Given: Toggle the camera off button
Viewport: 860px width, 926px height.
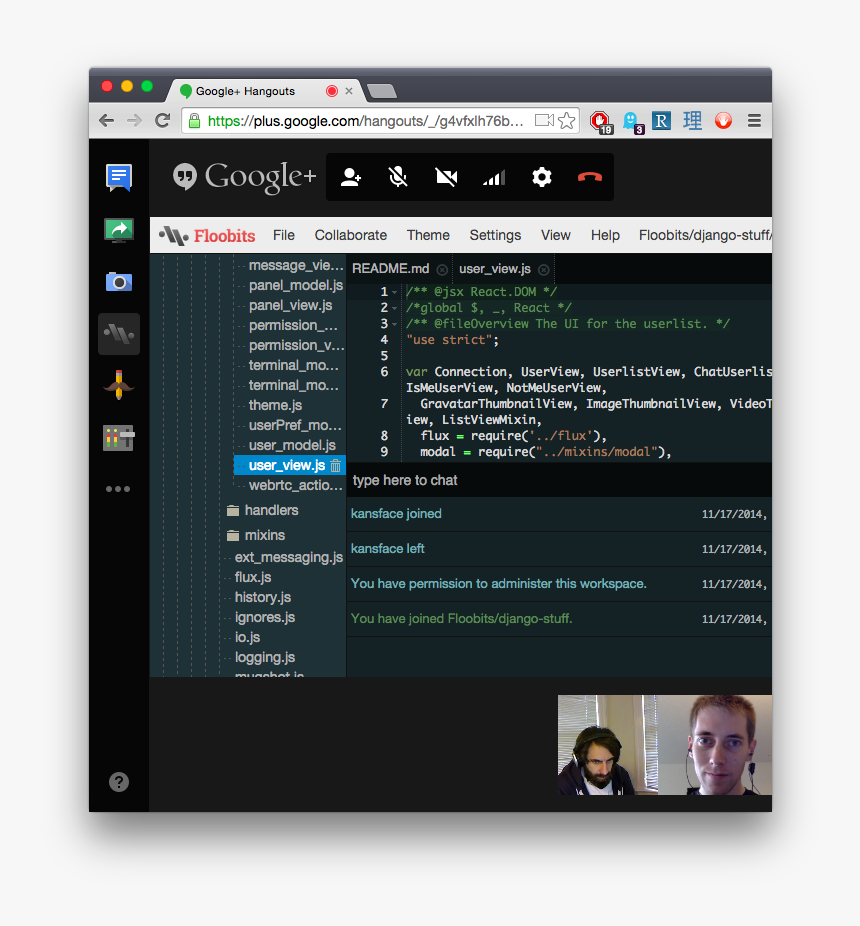Looking at the screenshot, I should coord(446,177).
